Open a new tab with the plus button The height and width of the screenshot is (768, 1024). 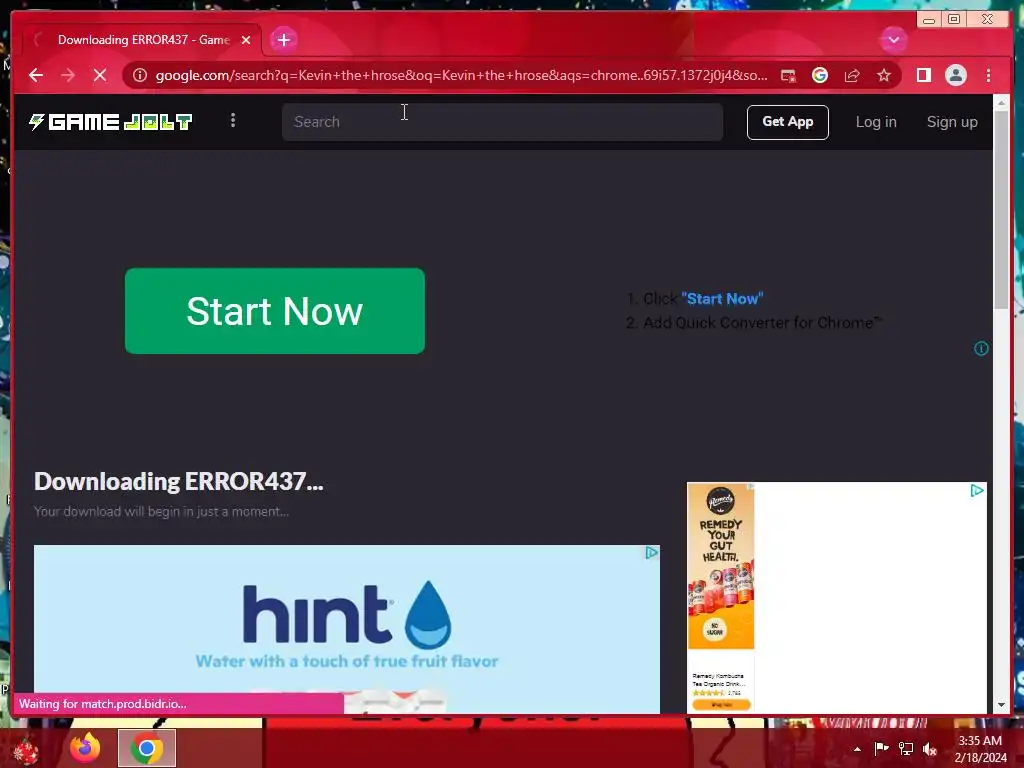coord(283,40)
